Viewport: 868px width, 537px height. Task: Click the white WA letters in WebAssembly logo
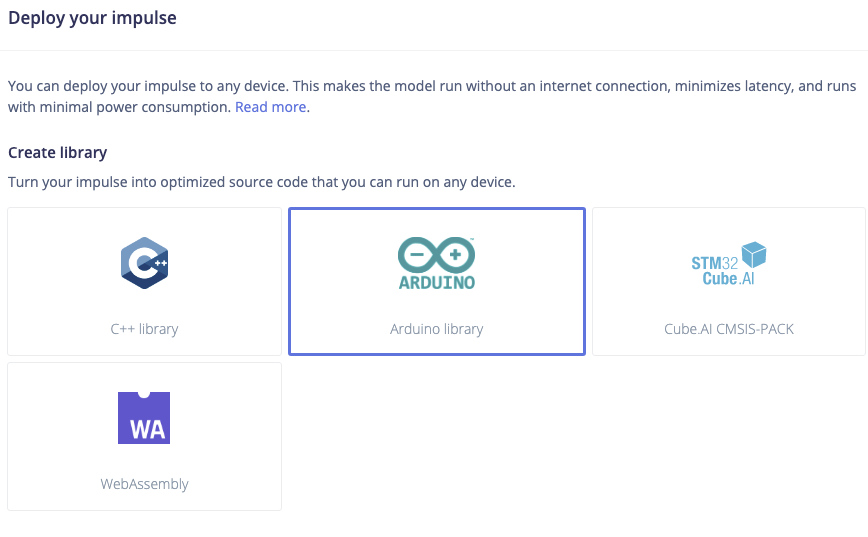click(x=144, y=429)
